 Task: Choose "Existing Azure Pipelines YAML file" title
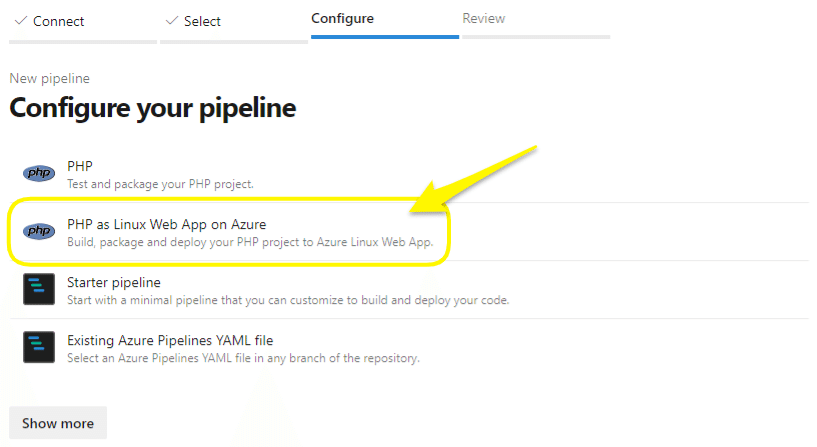[170, 341]
